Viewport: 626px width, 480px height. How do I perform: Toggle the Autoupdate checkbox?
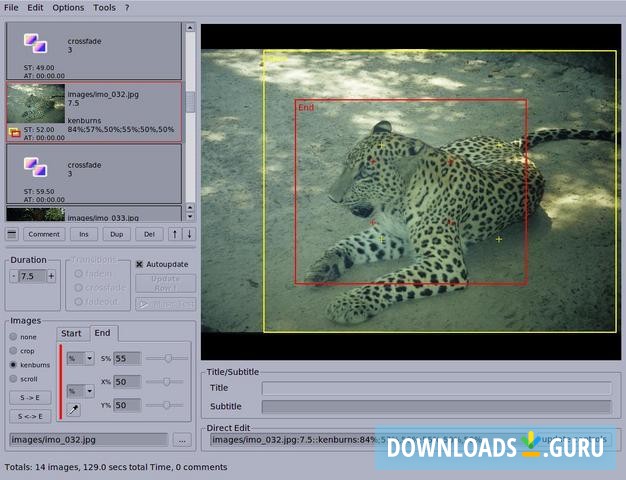[x=139, y=264]
